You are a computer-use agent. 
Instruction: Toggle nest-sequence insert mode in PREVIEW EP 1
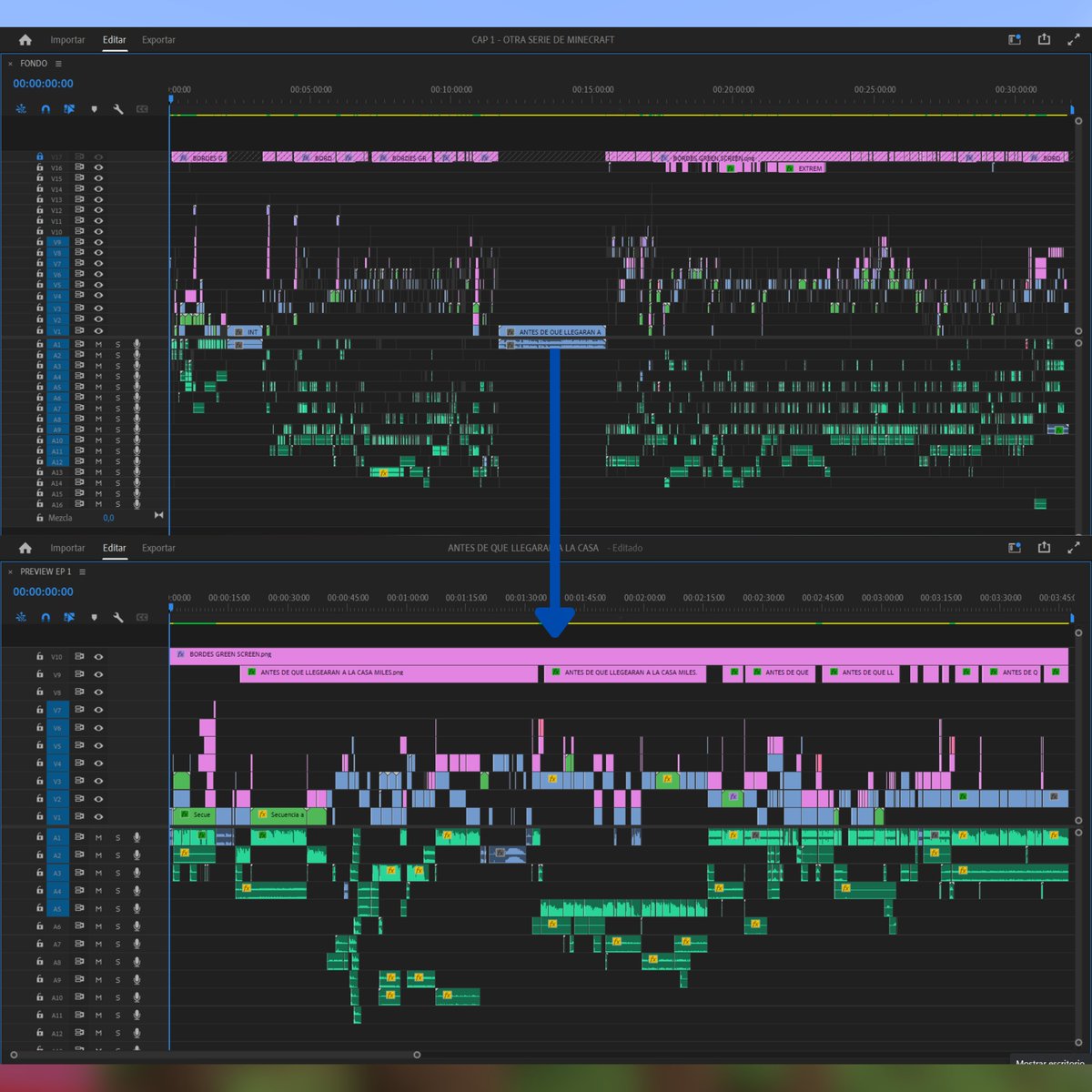tap(21, 617)
